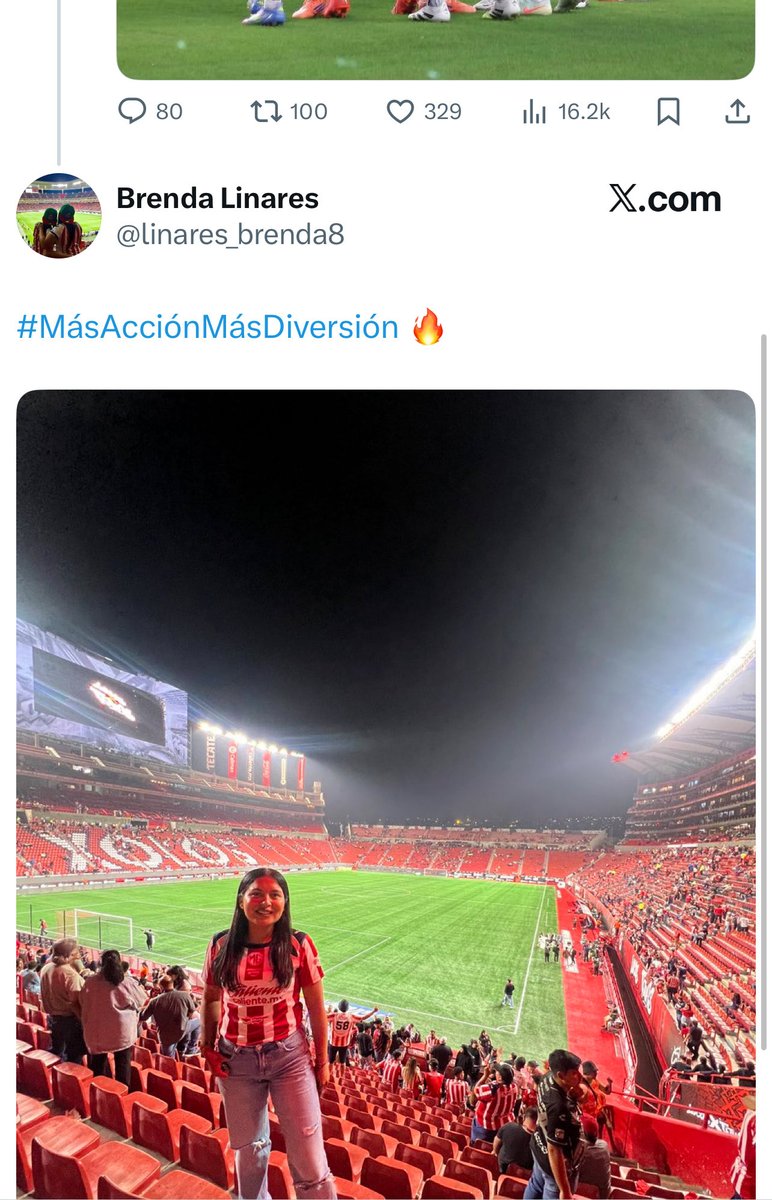This screenshot has width=772, height=1200.
Task: Click the 80 replies count
Action: pos(169,112)
